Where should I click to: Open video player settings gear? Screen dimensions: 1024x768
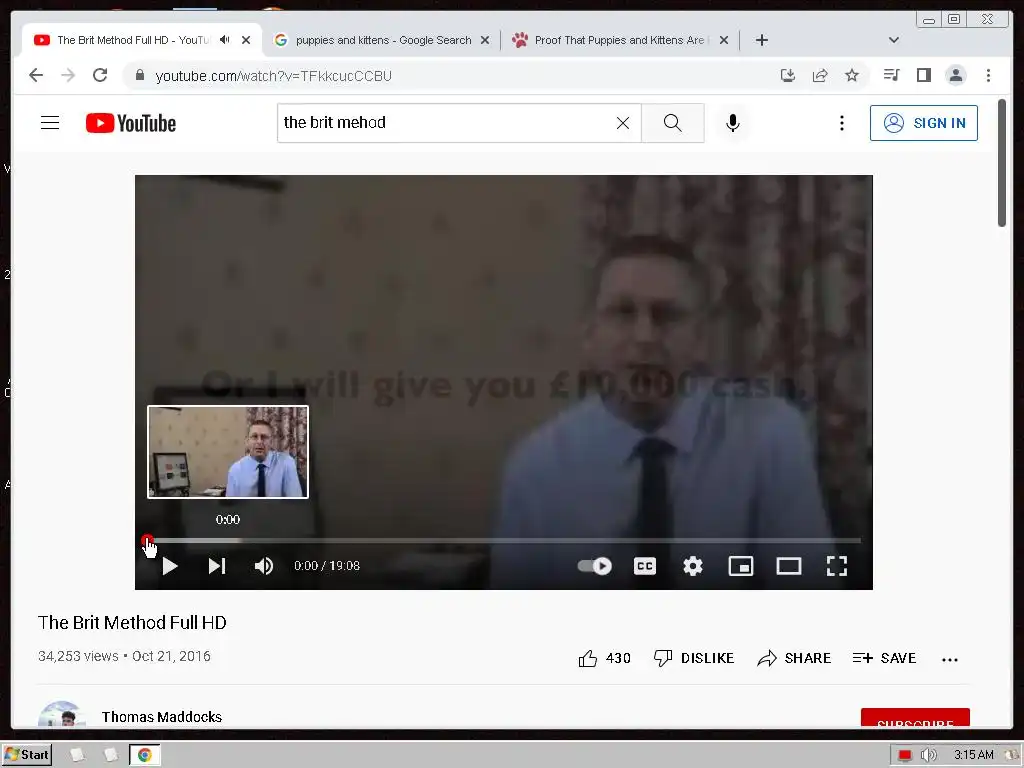point(692,566)
